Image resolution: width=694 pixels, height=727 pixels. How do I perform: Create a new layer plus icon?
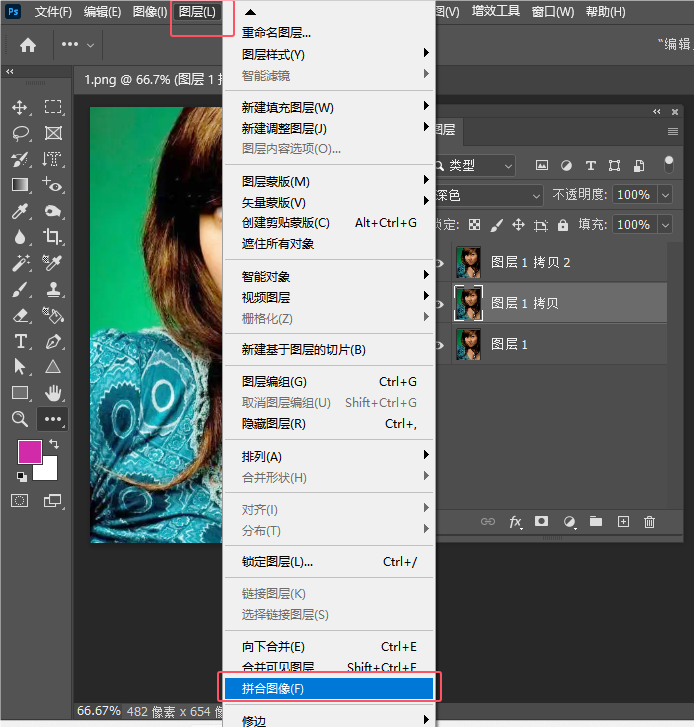(624, 522)
